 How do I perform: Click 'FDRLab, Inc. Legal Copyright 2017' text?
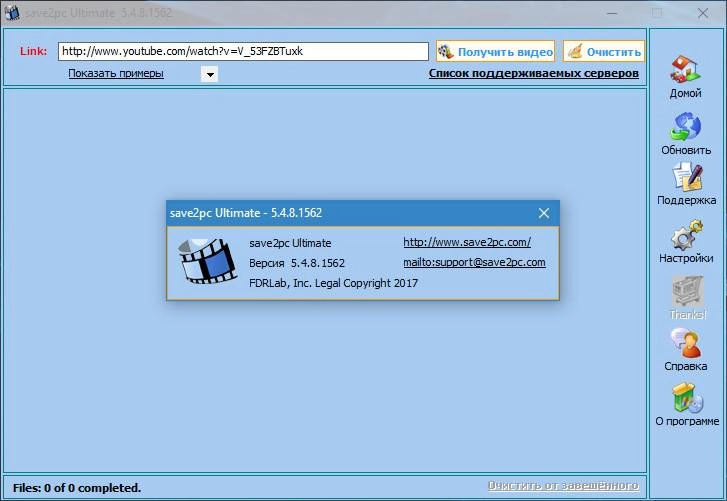333,283
